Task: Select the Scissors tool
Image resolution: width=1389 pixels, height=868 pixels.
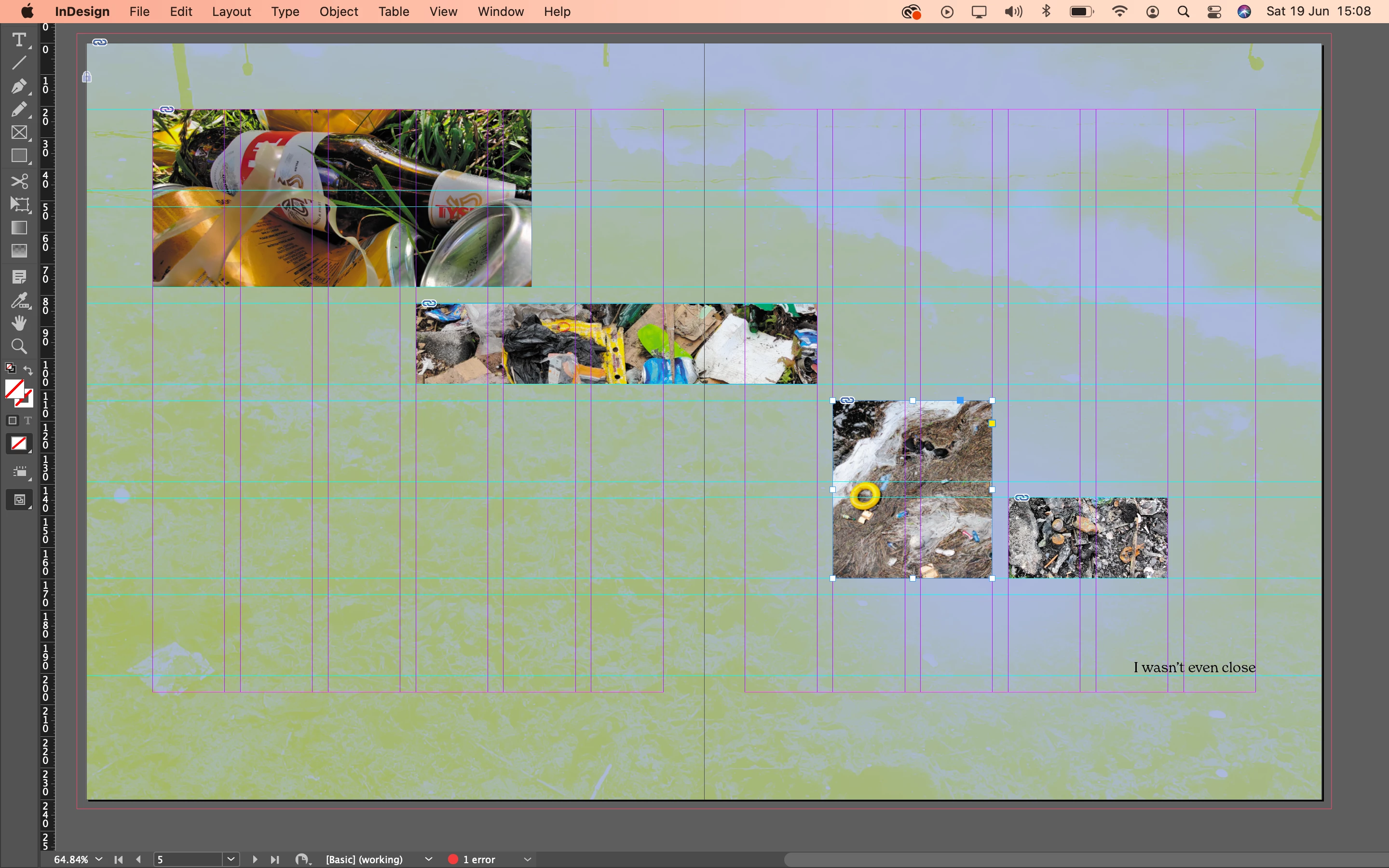Action: [x=19, y=181]
